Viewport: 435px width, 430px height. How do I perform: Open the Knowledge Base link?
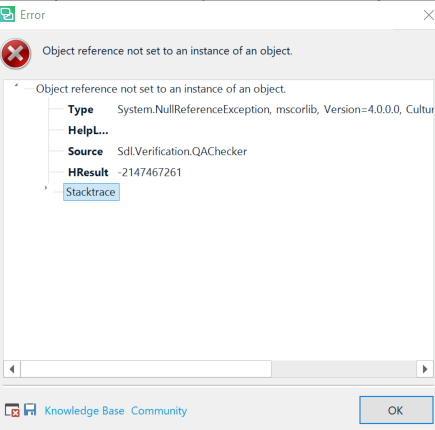[x=84, y=411]
